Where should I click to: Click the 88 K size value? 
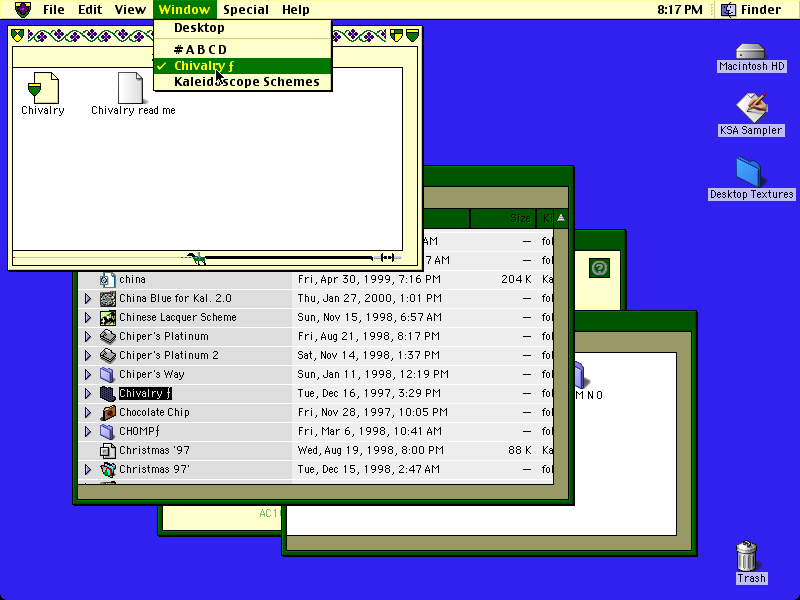tap(520, 451)
